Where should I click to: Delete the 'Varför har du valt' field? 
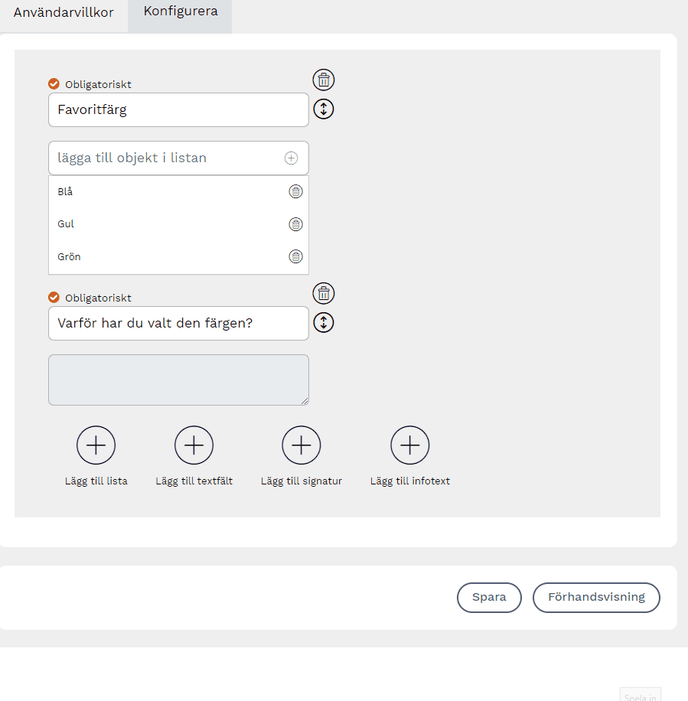[x=323, y=293]
